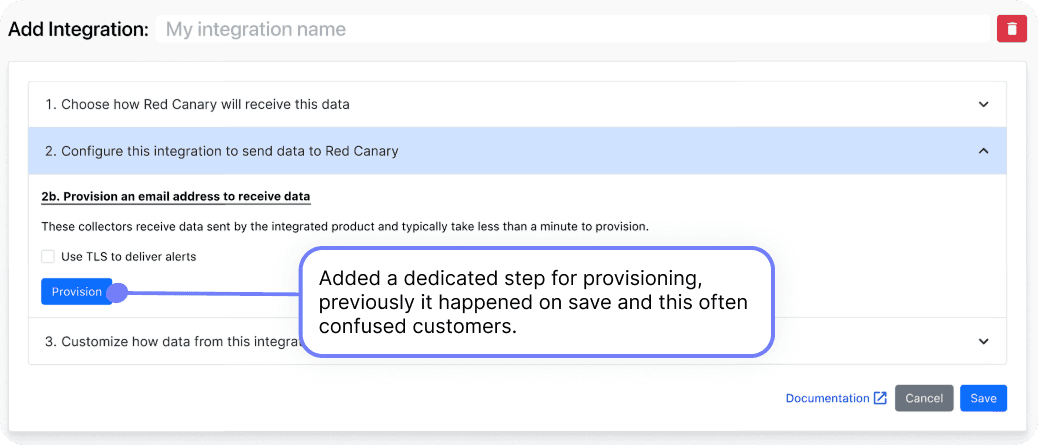This screenshot has width=1038, height=445.
Task: Click the 'Use TLS to deliver alerts' label
Action: (x=128, y=256)
